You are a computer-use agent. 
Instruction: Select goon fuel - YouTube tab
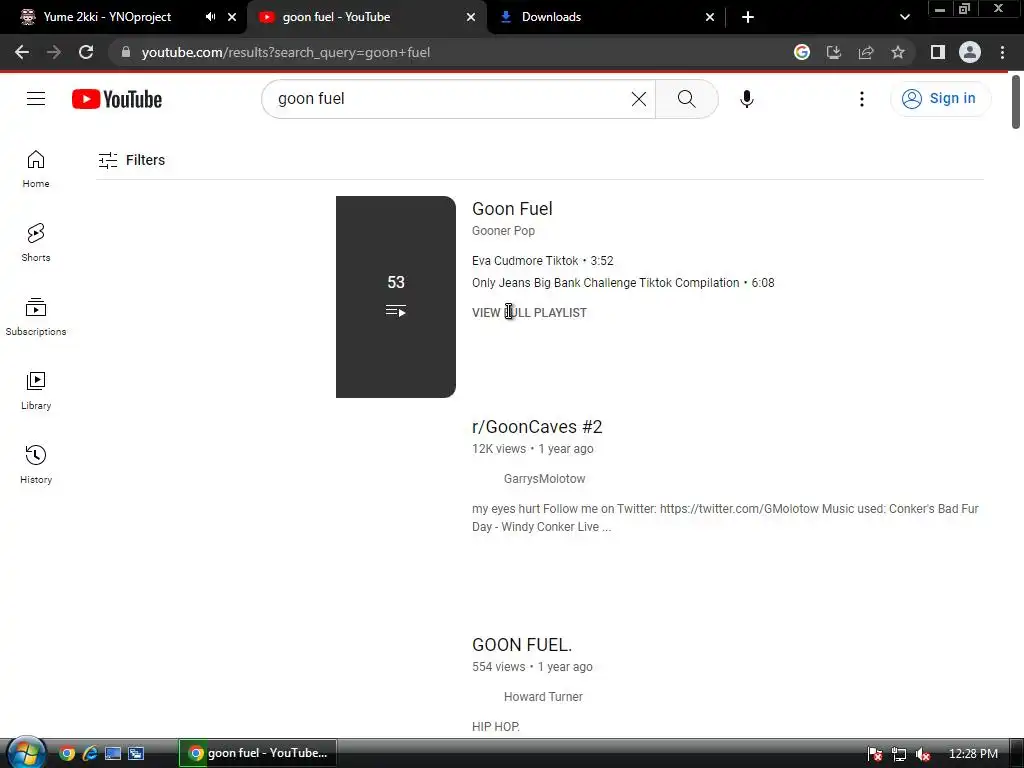click(336, 17)
